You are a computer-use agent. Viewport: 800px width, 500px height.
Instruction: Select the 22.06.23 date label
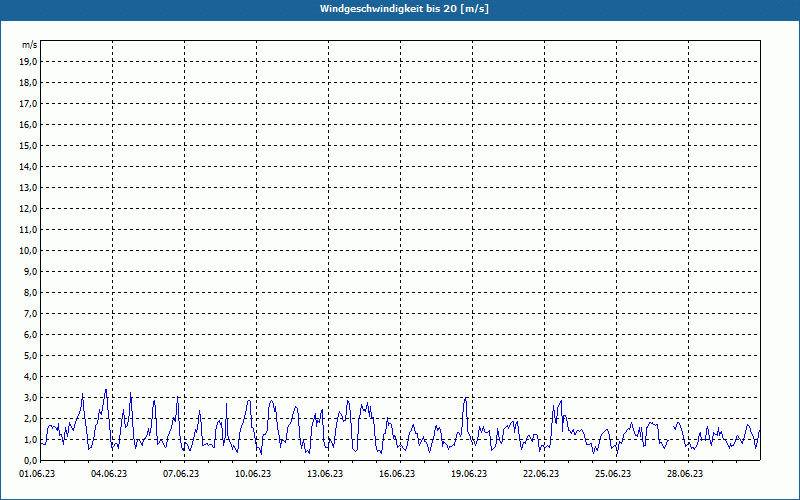coord(540,474)
